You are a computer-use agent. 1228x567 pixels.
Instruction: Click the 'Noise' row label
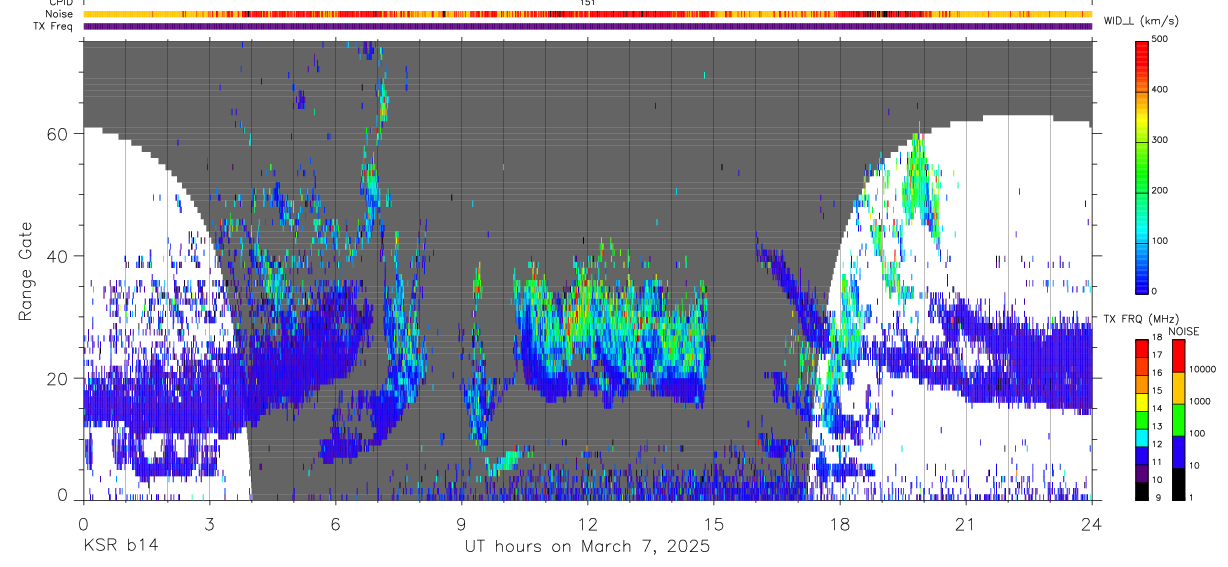coord(59,14)
